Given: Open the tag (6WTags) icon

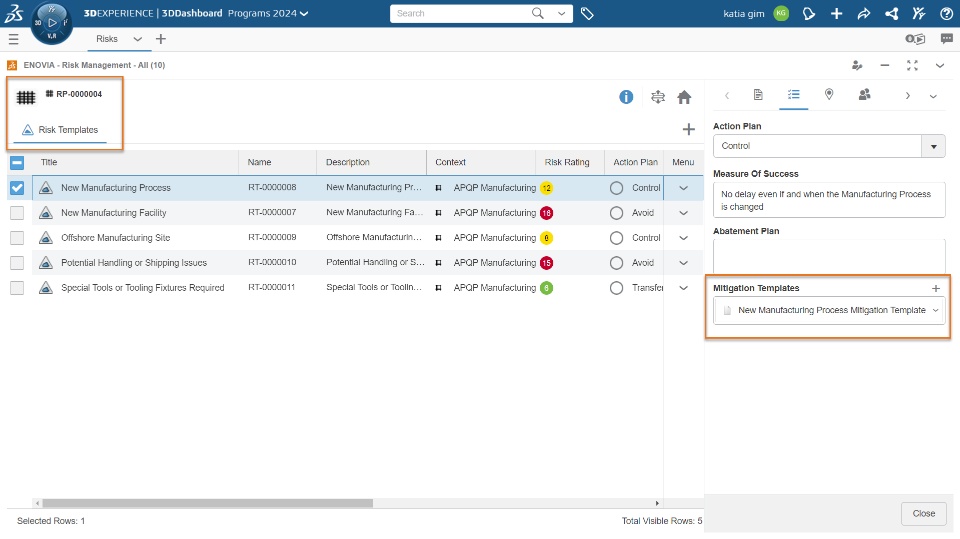Looking at the screenshot, I should point(587,13).
